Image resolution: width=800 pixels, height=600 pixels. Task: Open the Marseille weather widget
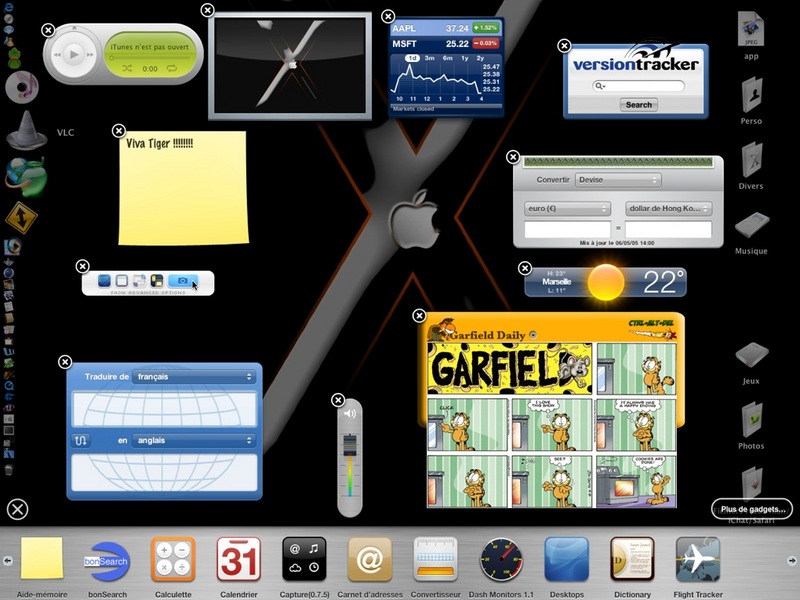(606, 282)
